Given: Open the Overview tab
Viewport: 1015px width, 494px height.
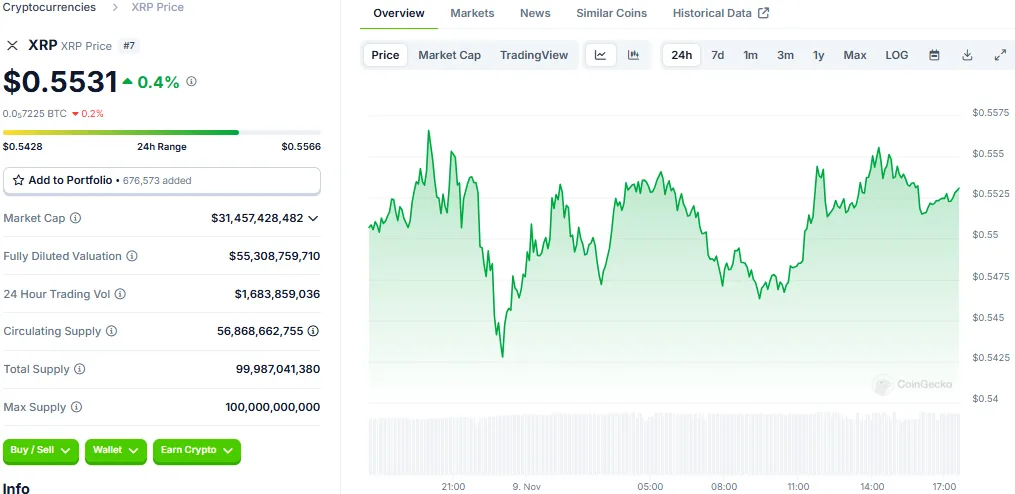Looking at the screenshot, I should coord(399,13).
